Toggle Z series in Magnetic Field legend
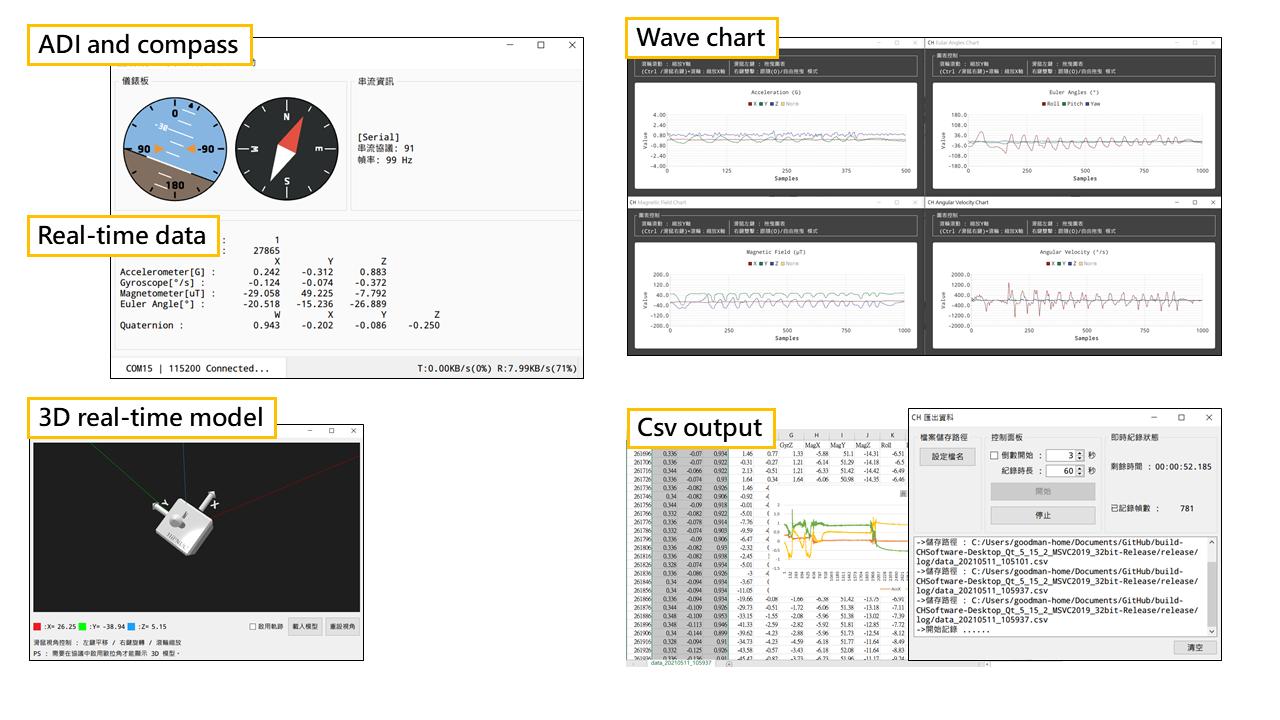Screen dimensions: 1280x720 (x=774, y=263)
